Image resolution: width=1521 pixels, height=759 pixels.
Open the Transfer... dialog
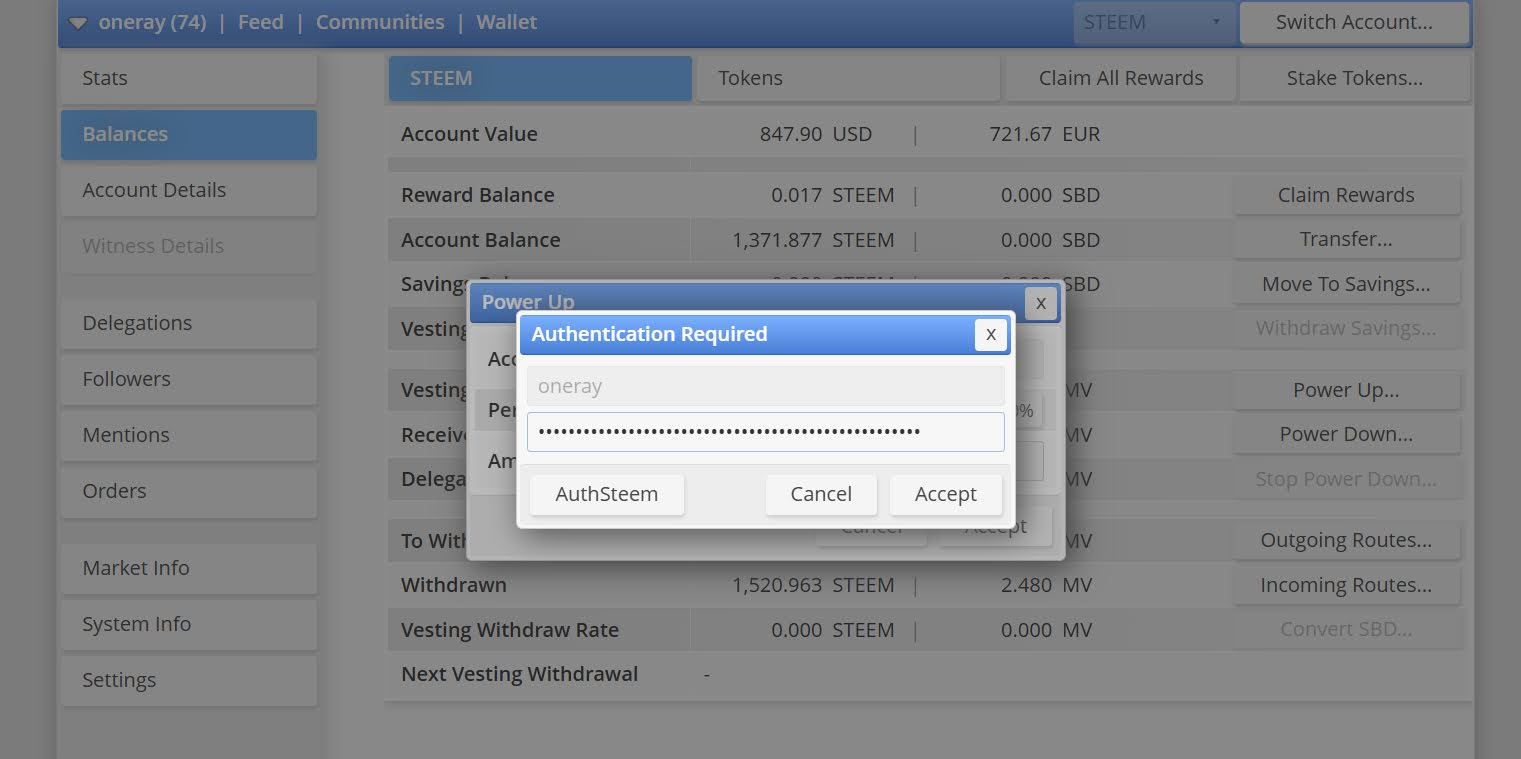1346,240
